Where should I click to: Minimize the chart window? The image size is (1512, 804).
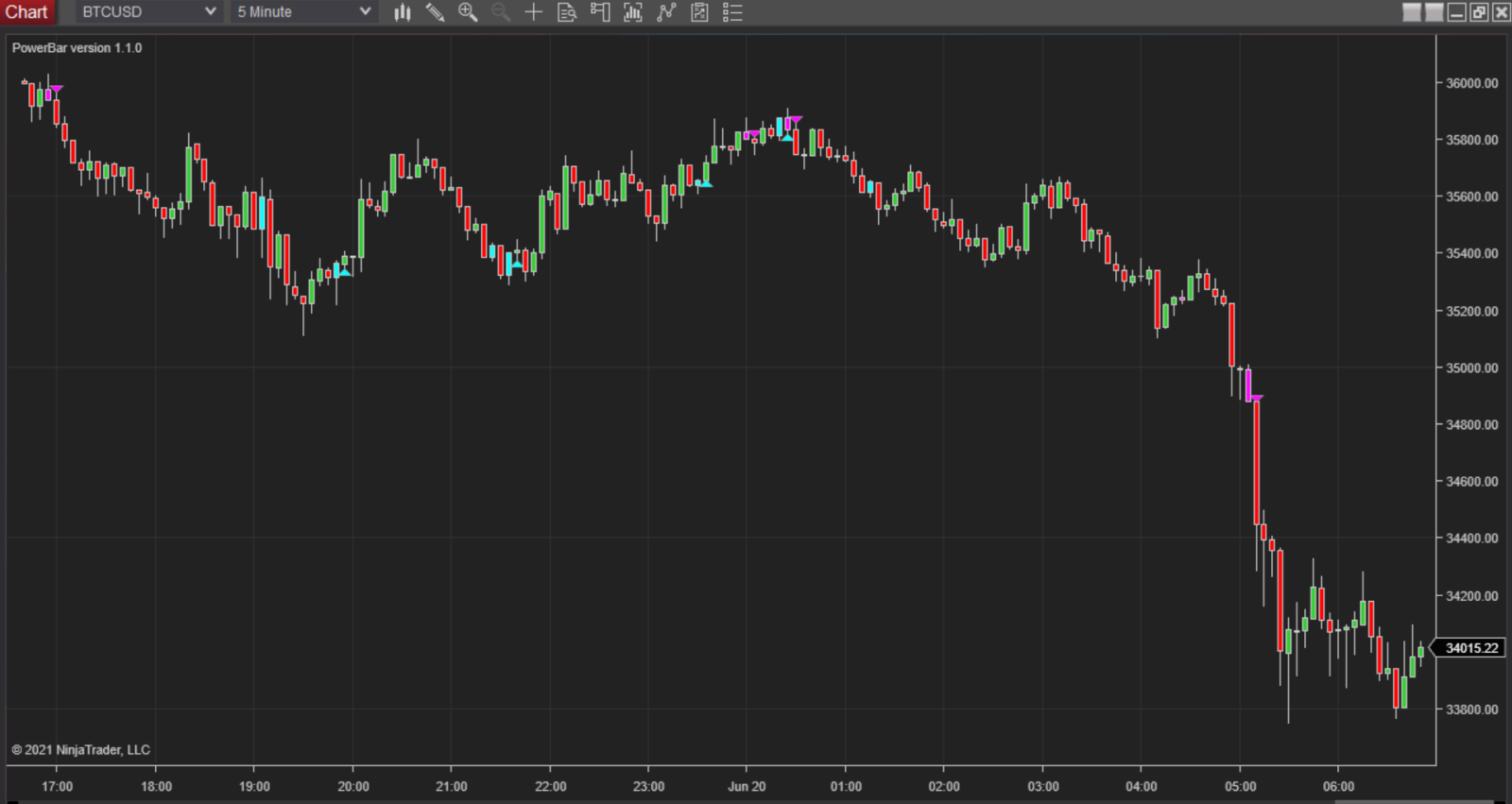1456,12
